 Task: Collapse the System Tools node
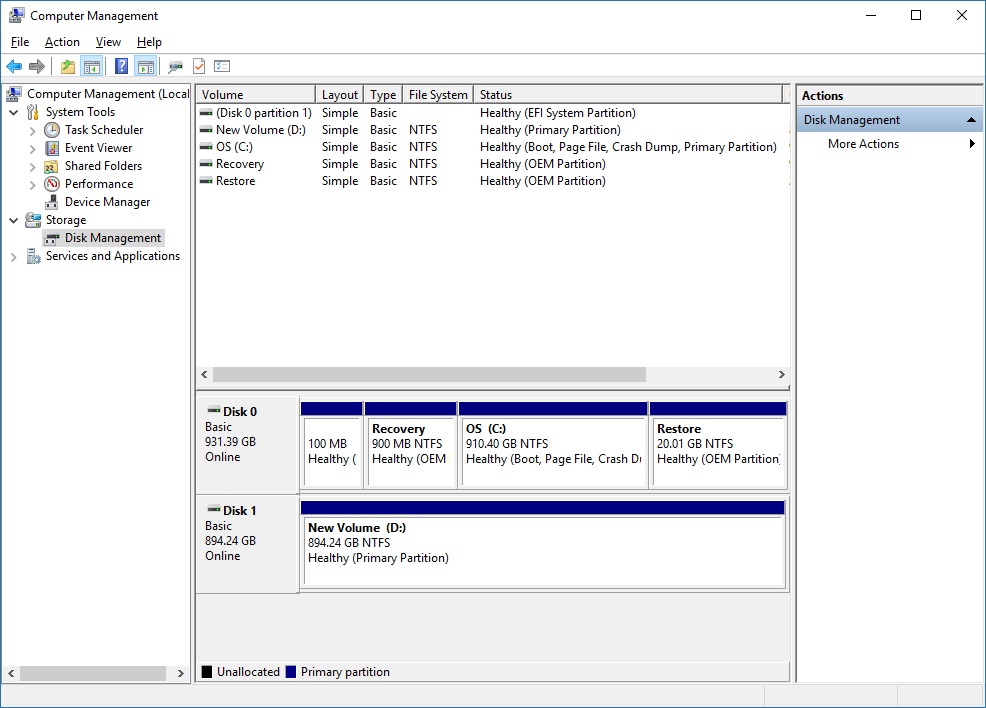(14, 113)
